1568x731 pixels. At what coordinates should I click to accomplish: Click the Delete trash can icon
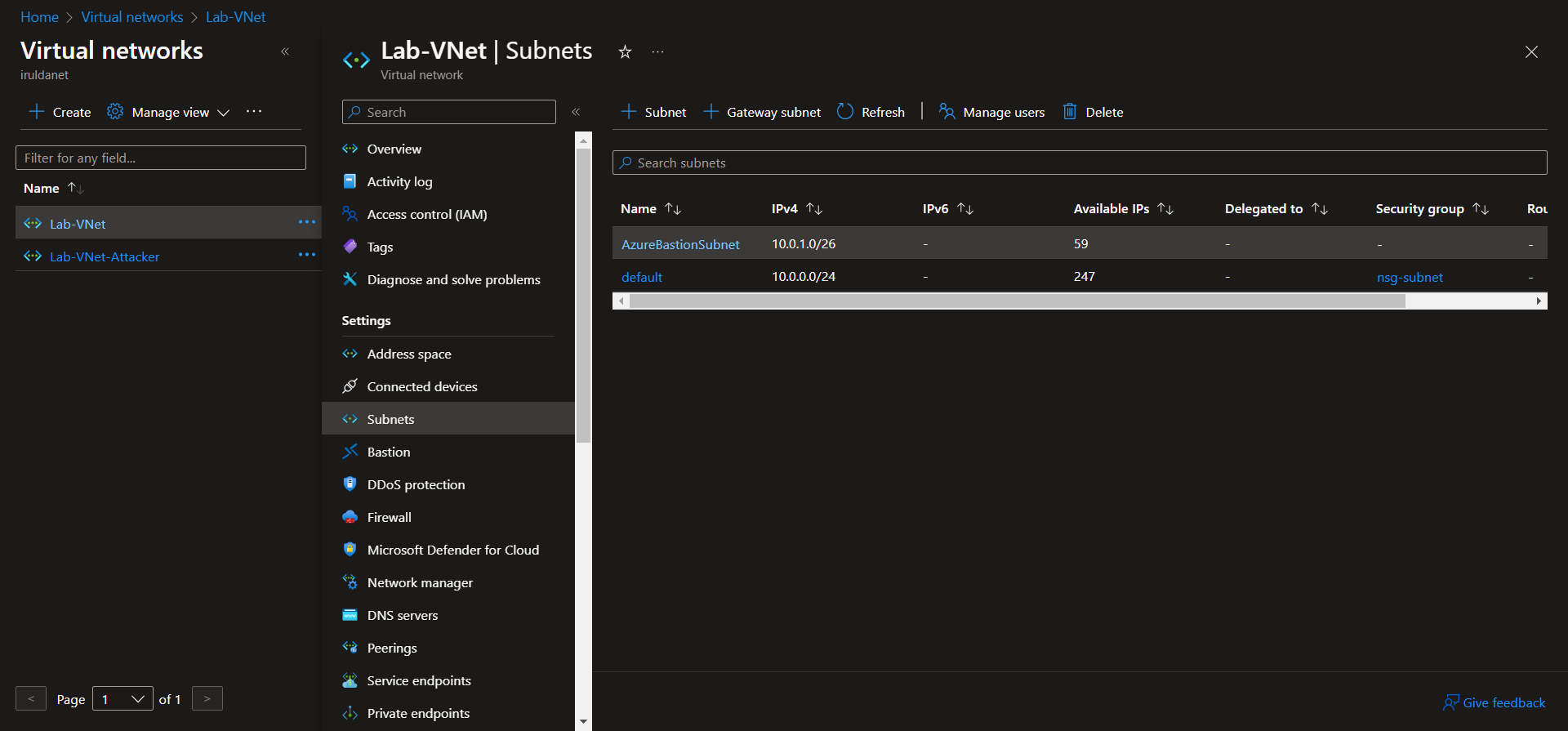(x=1070, y=112)
